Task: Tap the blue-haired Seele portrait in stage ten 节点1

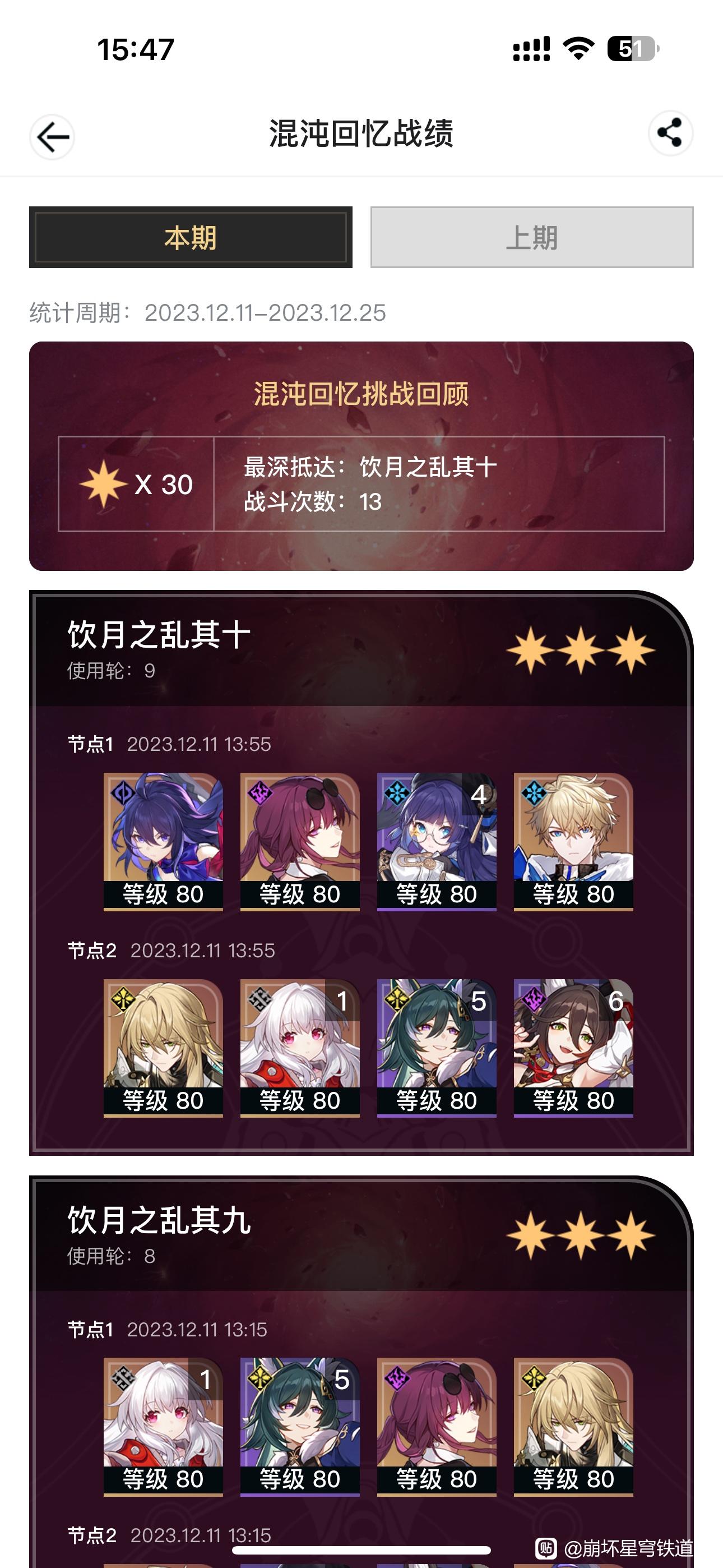Action: pyautogui.click(x=163, y=842)
